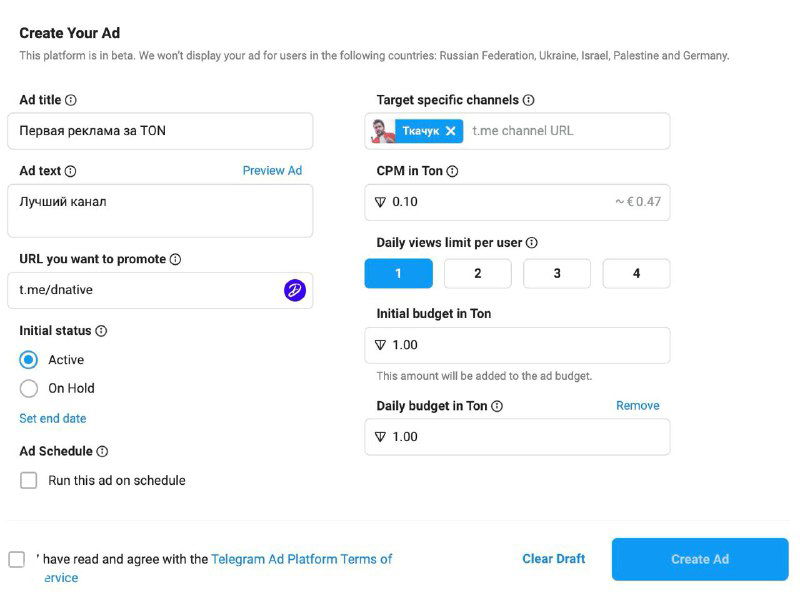Click the info icon beside Ad Schedule
Viewport: 800px width, 606px height.
tap(103, 452)
